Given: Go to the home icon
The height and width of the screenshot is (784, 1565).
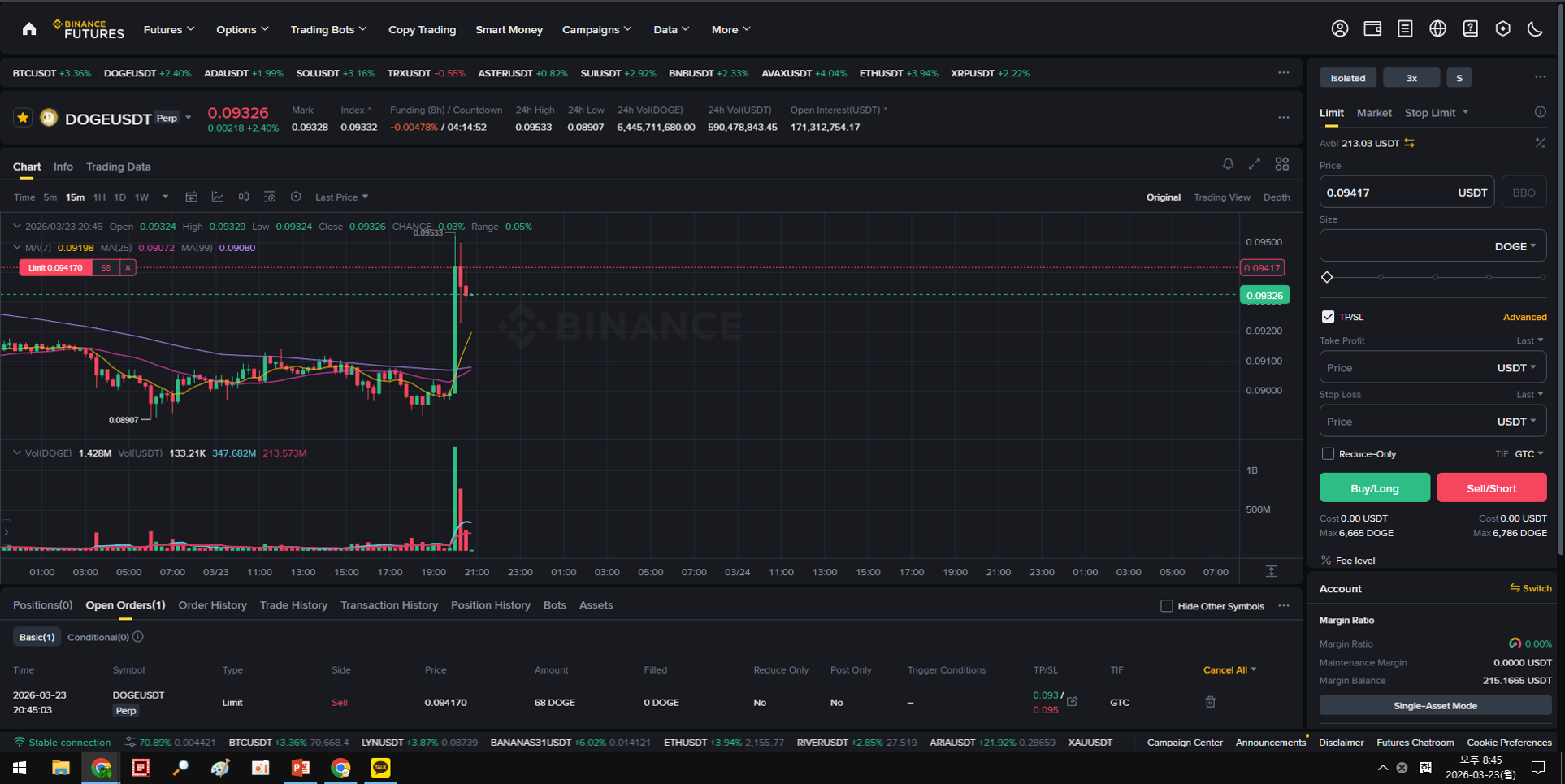Looking at the screenshot, I should 29,29.
